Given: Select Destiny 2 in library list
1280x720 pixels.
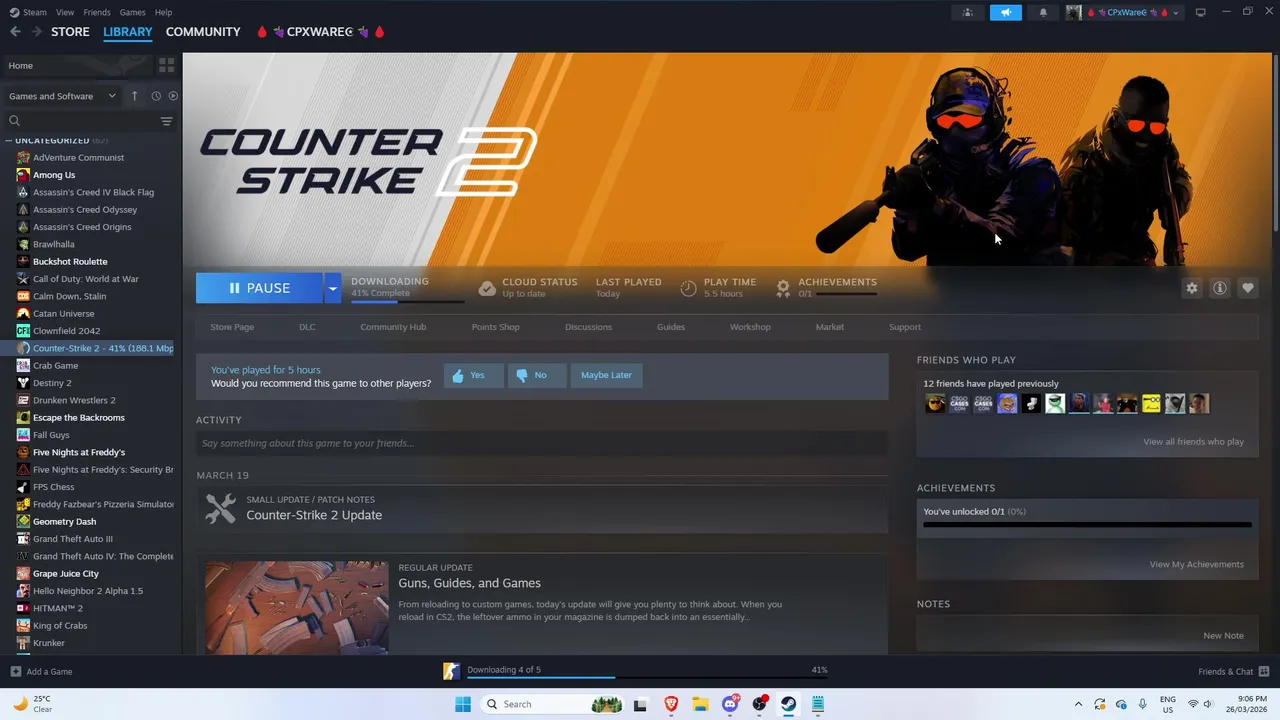Looking at the screenshot, I should [52, 383].
